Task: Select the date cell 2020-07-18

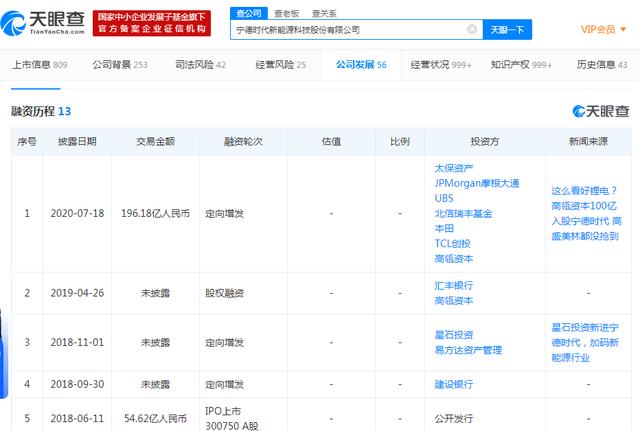Action: (77, 213)
